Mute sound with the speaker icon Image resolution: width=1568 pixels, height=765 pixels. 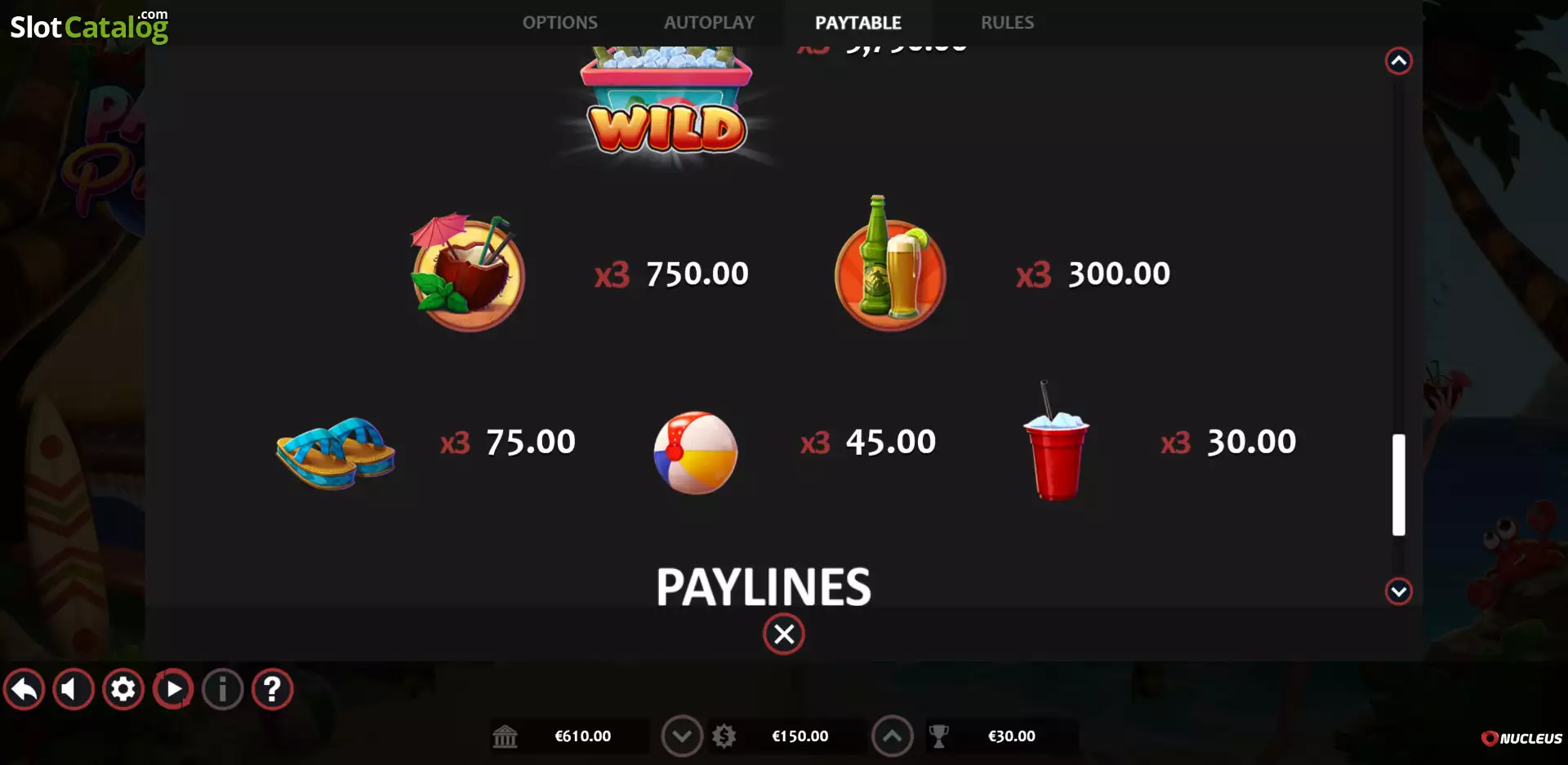(x=73, y=690)
